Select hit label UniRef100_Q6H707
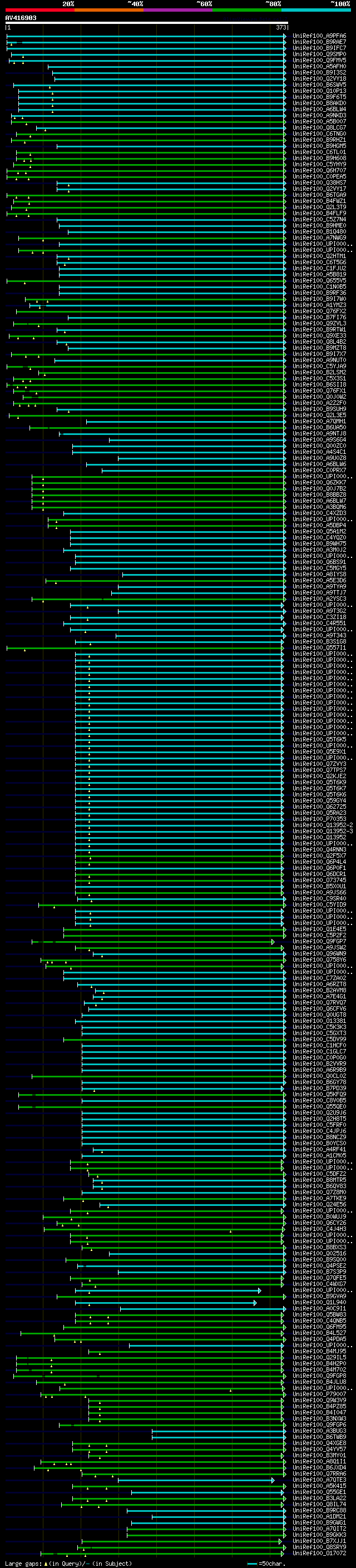 click(319, 170)
